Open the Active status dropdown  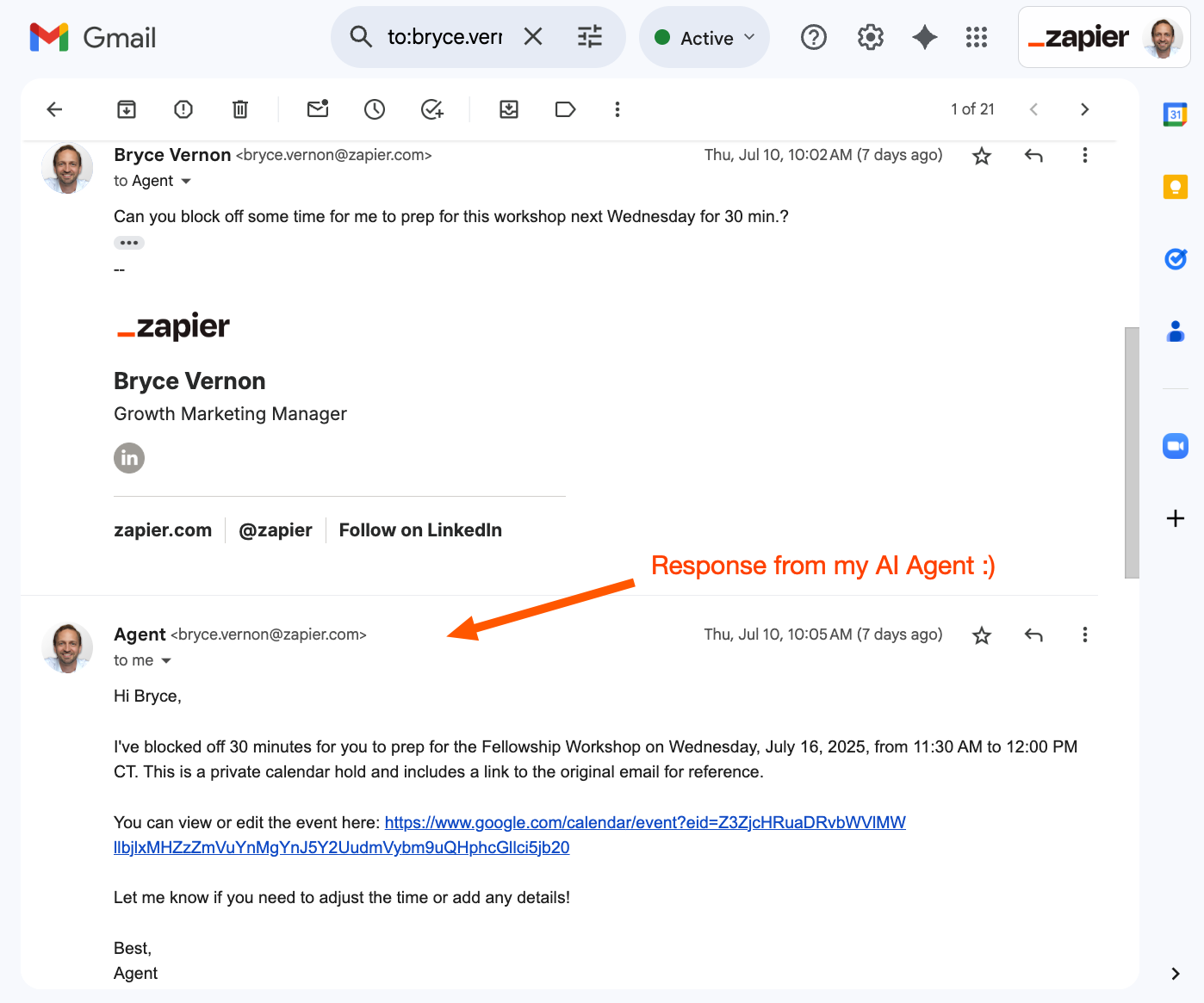point(704,37)
